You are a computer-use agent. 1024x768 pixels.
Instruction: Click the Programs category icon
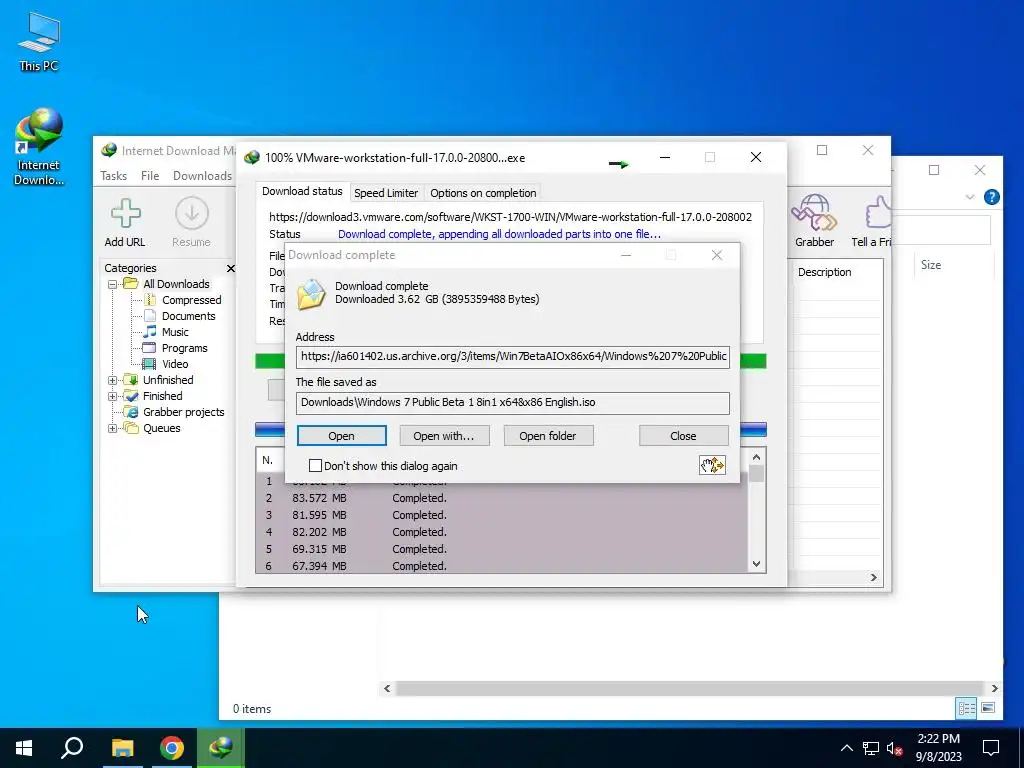click(150, 347)
